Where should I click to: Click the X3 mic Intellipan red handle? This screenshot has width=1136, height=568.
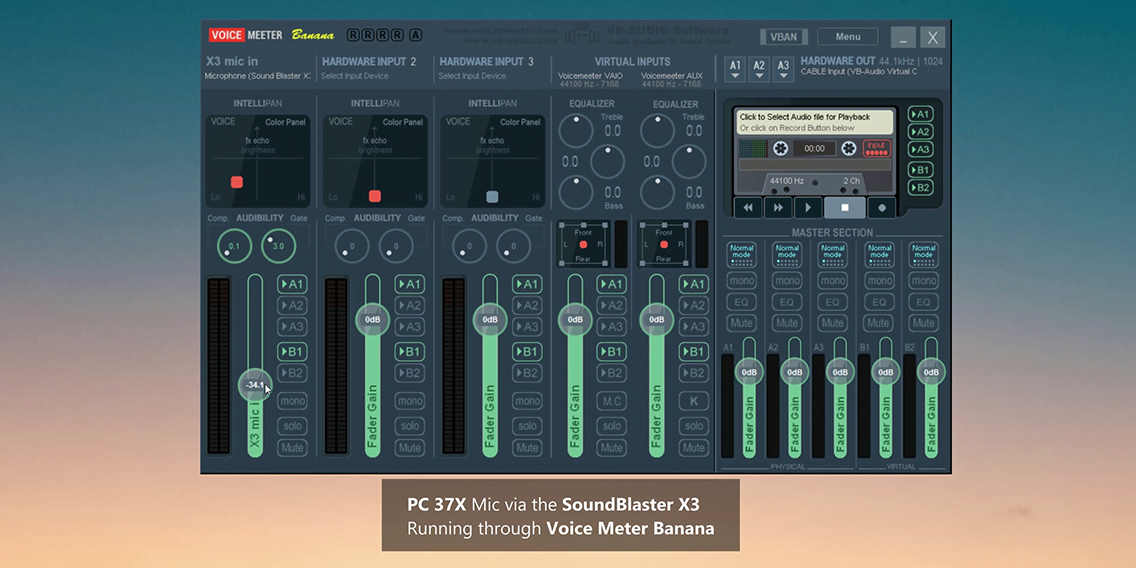(x=237, y=182)
